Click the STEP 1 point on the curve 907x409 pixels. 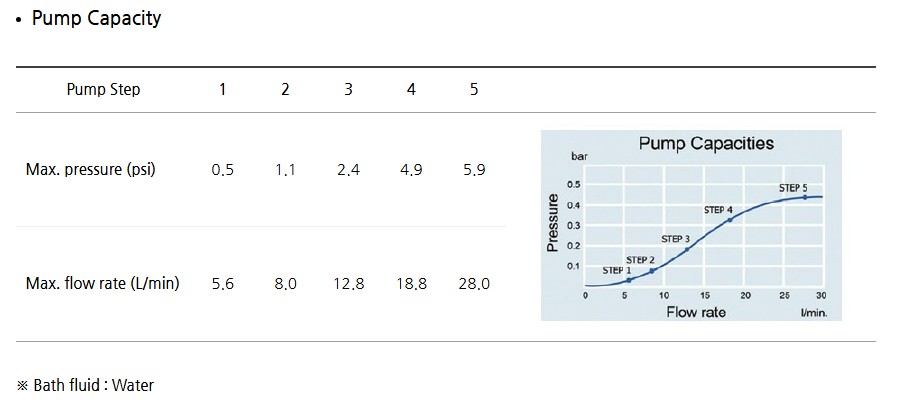628,280
